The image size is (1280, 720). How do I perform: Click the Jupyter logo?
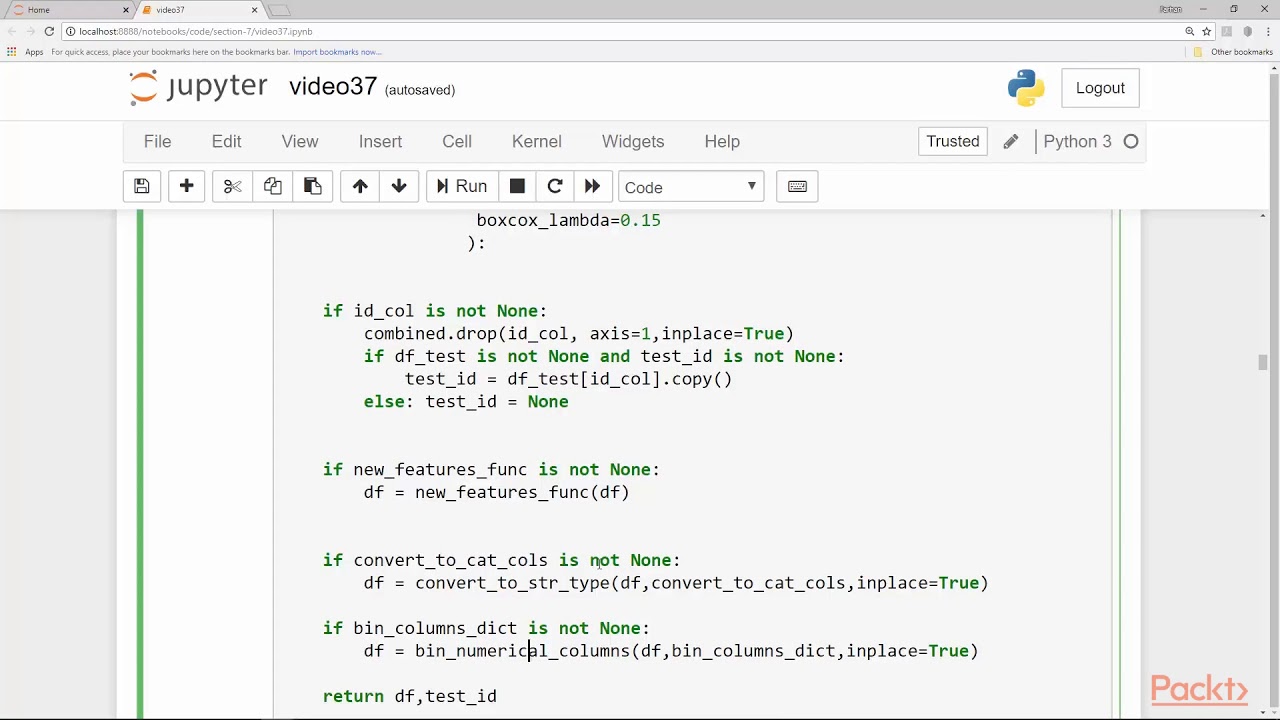pyautogui.click(x=199, y=87)
